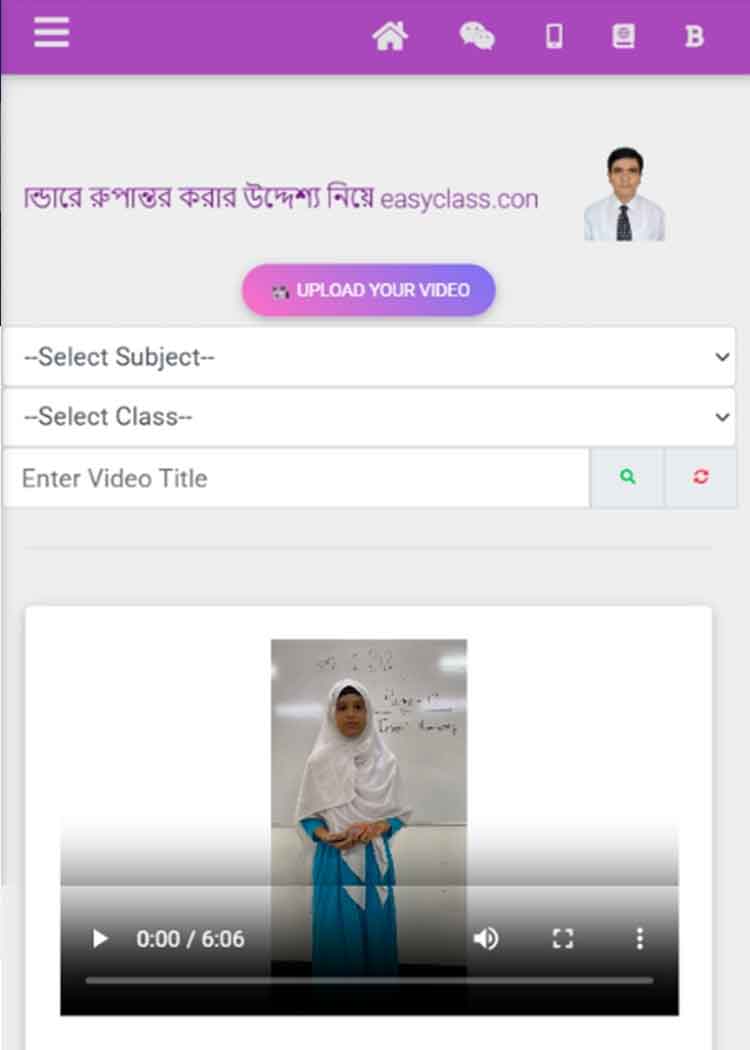Click the man's profile photo
The height and width of the screenshot is (1050, 750).
click(x=624, y=194)
